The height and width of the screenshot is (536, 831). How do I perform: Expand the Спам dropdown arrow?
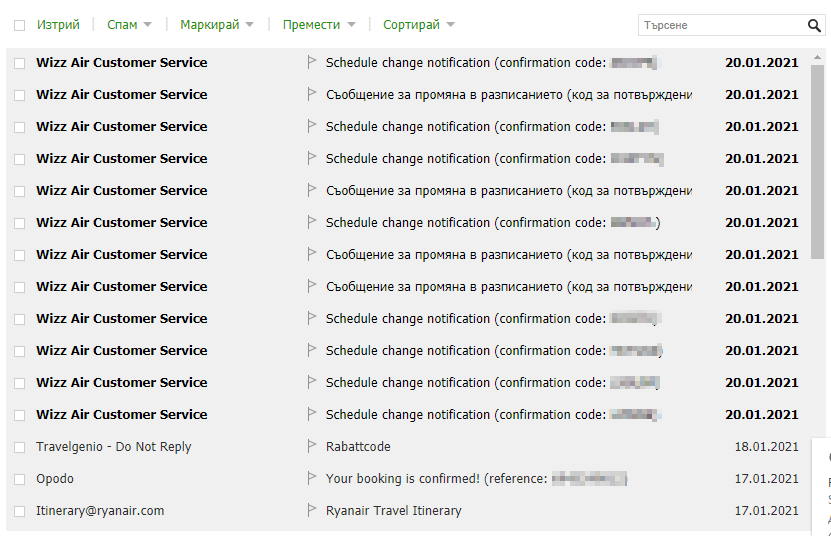(x=147, y=25)
